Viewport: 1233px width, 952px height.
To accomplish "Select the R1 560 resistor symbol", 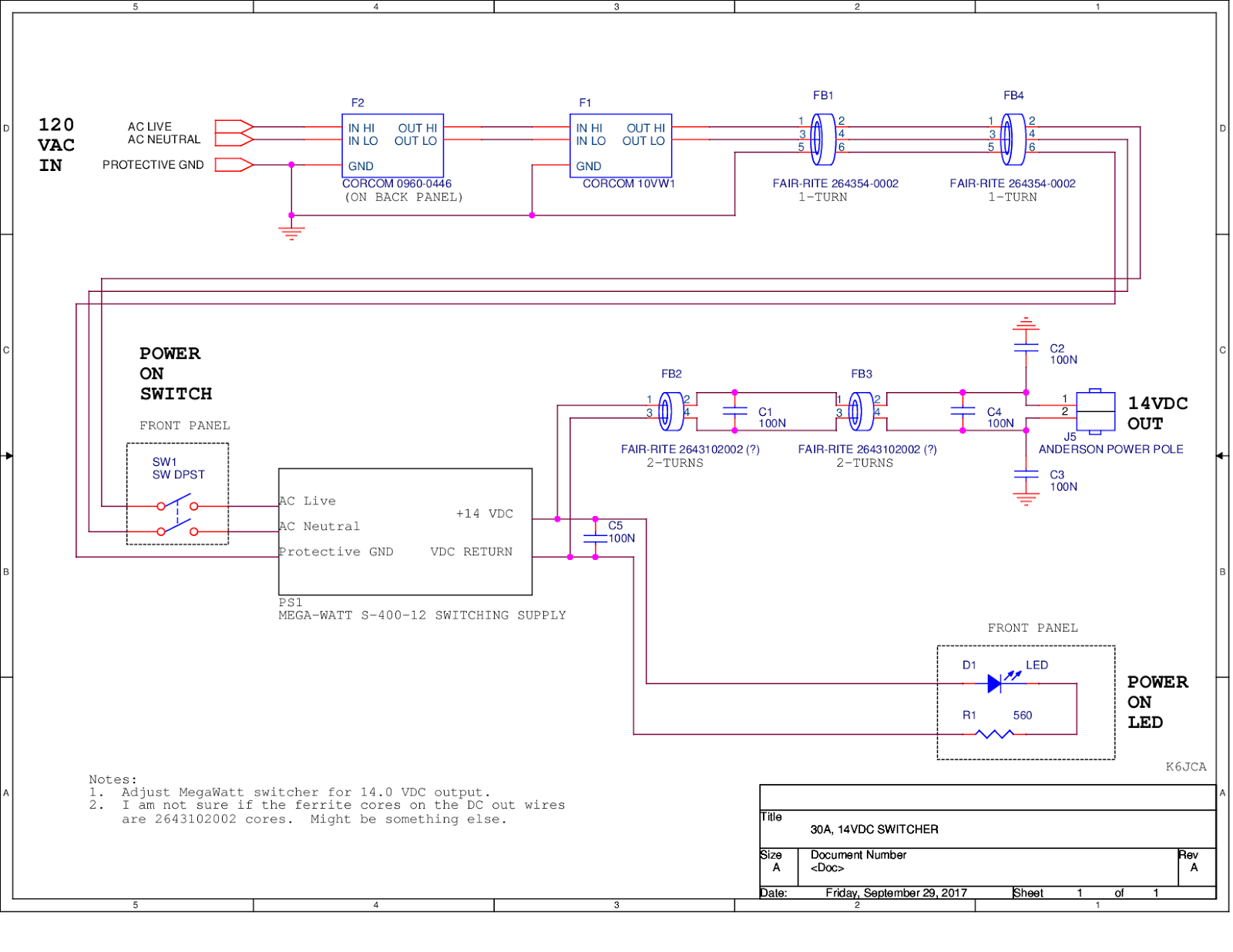I will pyautogui.click(x=994, y=734).
